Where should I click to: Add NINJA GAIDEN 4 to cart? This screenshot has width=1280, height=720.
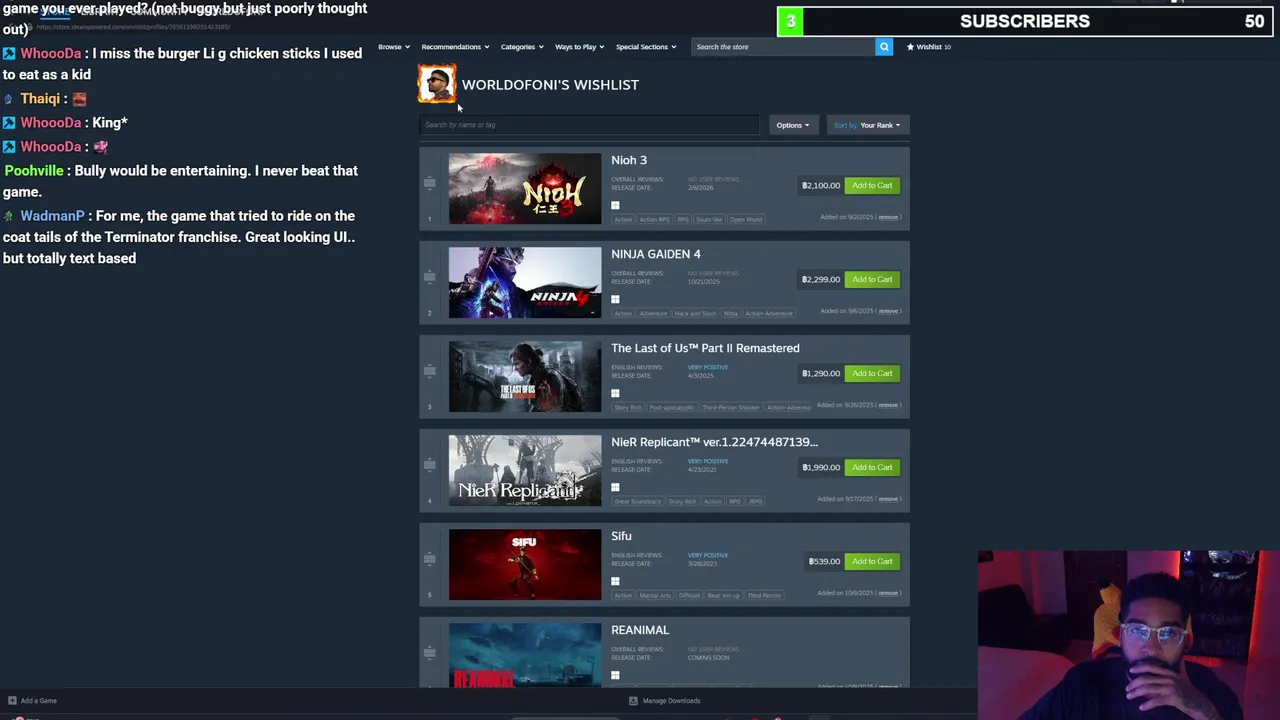[x=872, y=279]
